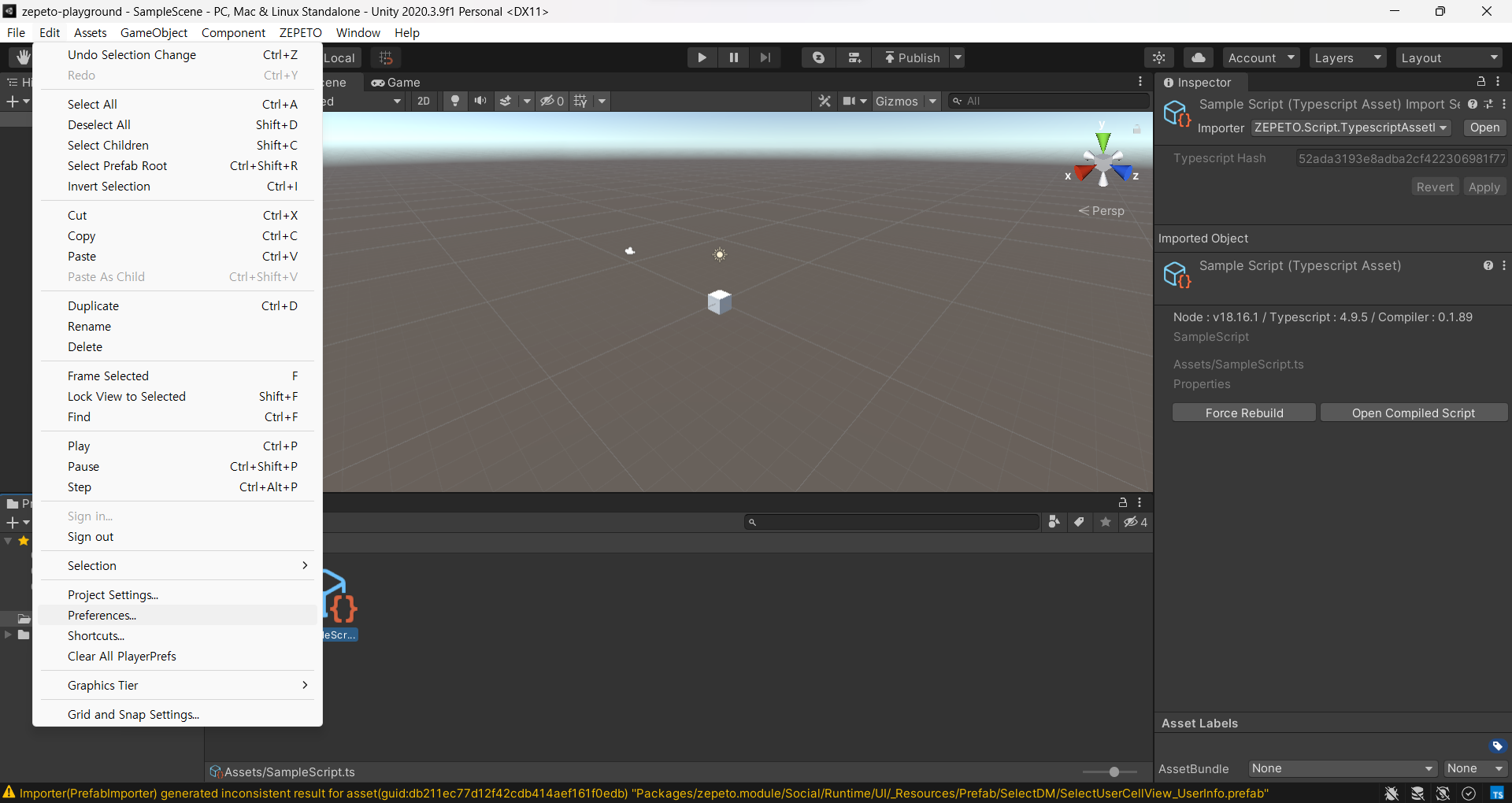Click the Scene search field

[x=1049, y=101]
